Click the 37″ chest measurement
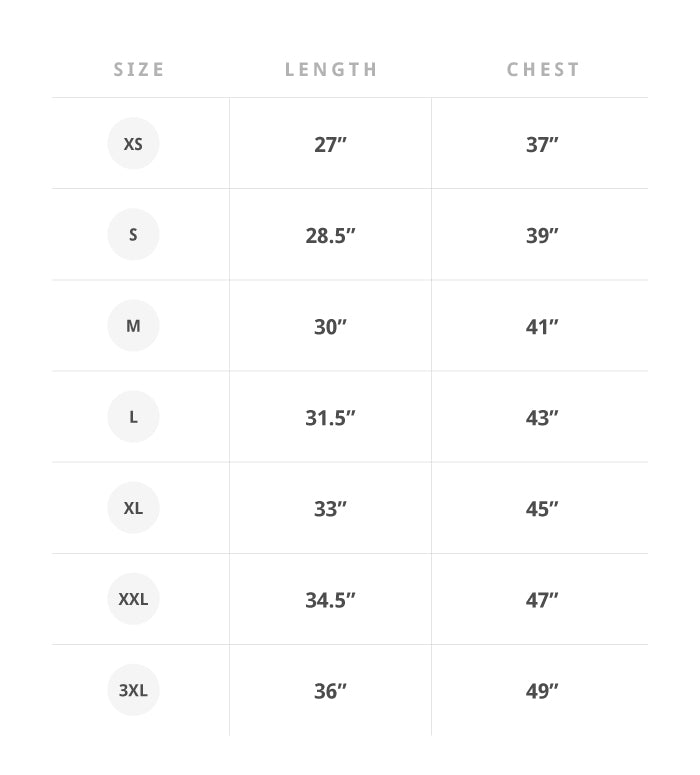 [x=542, y=145]
